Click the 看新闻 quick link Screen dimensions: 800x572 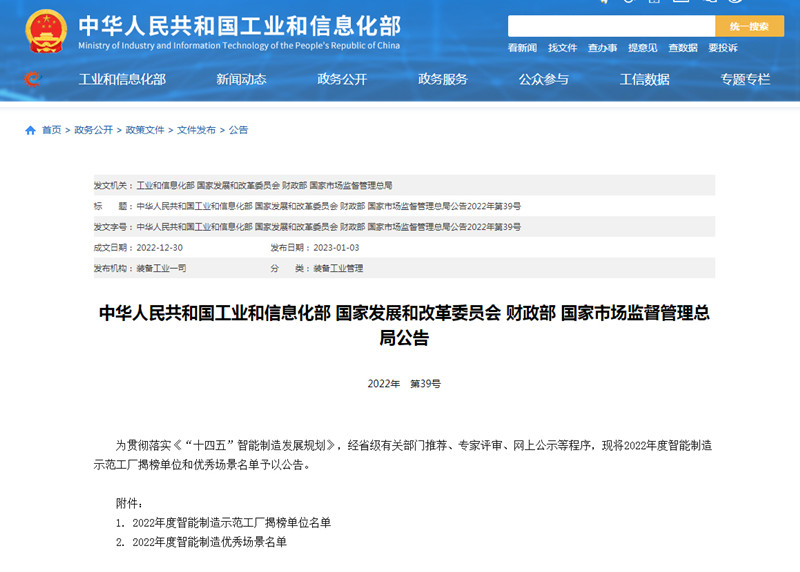coord(522,48)
